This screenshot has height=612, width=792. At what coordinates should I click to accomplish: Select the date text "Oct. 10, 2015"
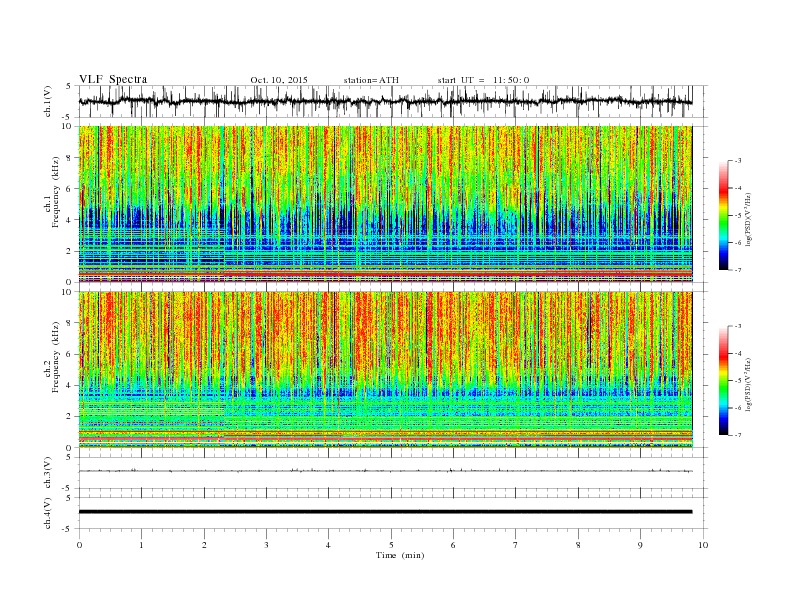click(x=279, y=80)
